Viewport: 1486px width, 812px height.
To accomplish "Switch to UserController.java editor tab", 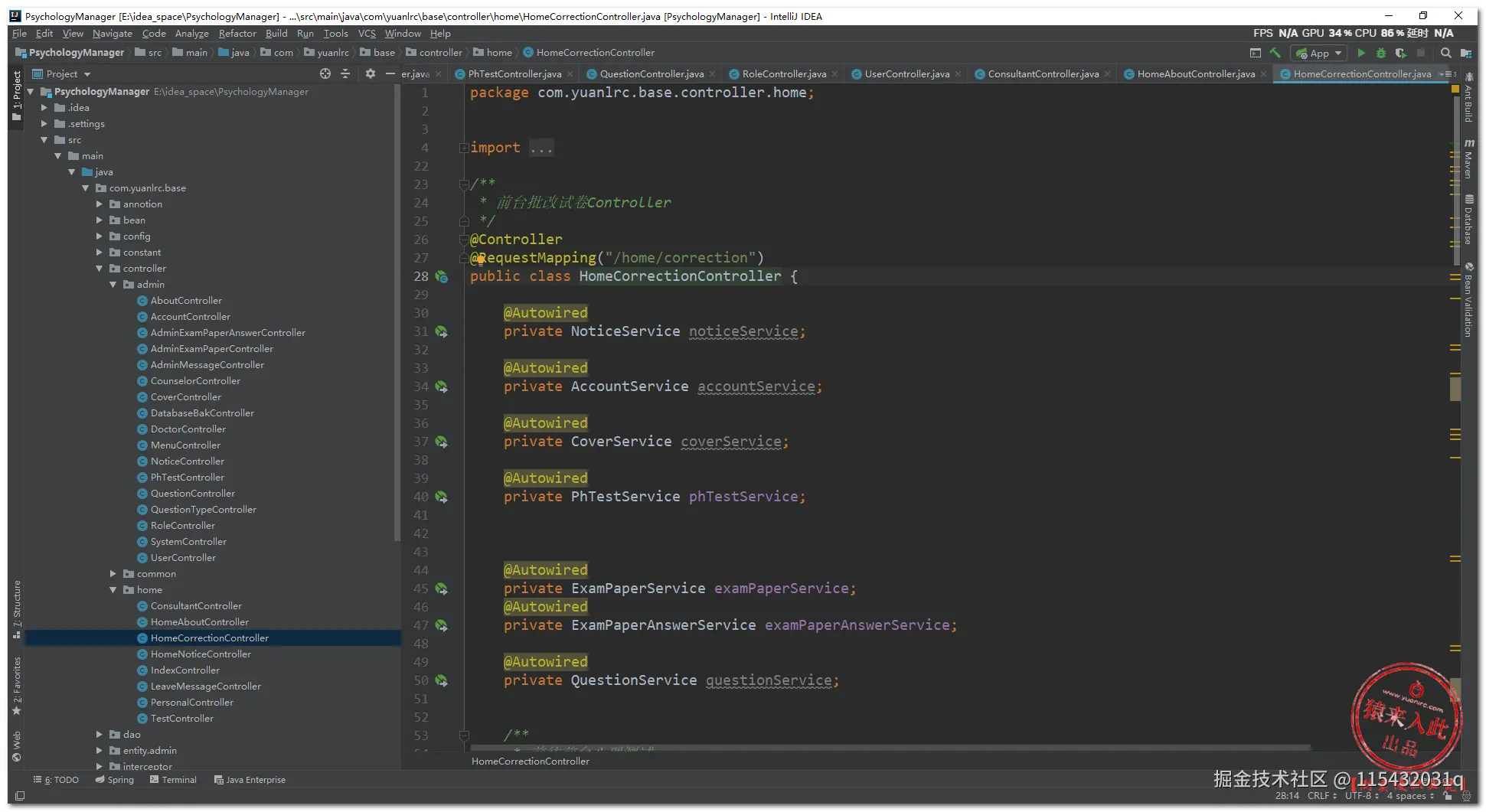I will (906, 74).
